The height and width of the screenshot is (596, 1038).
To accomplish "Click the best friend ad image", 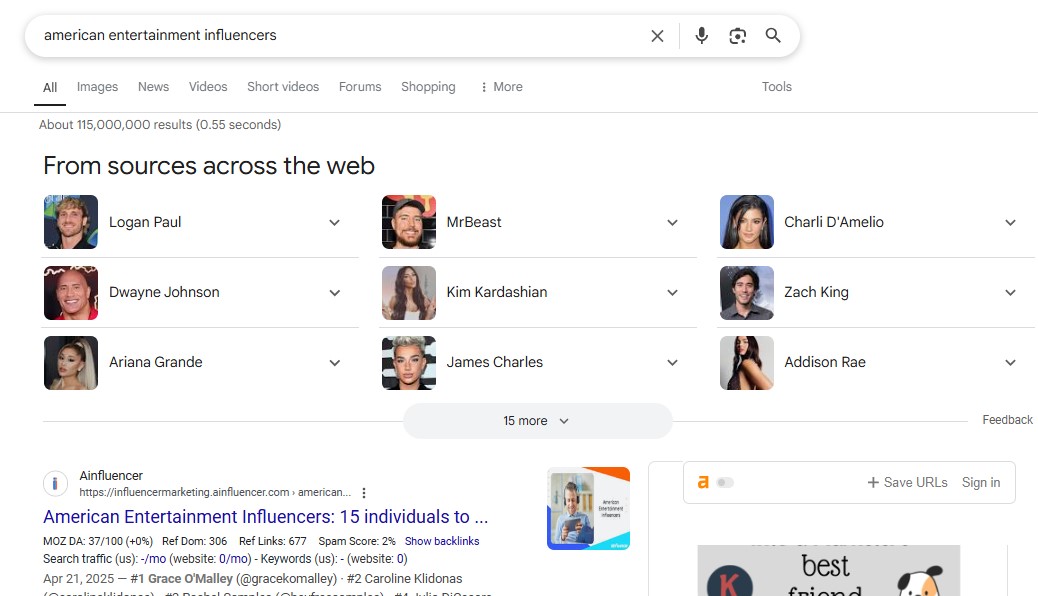I will 829,570.
